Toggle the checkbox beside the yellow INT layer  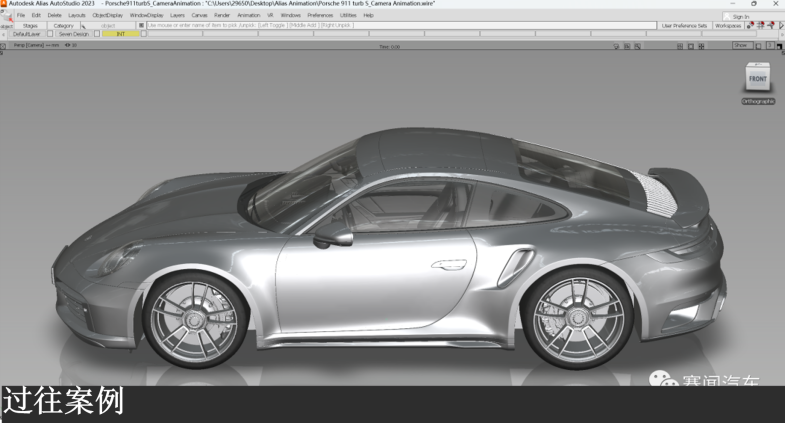pyautogui.click(x=144, y=34)
